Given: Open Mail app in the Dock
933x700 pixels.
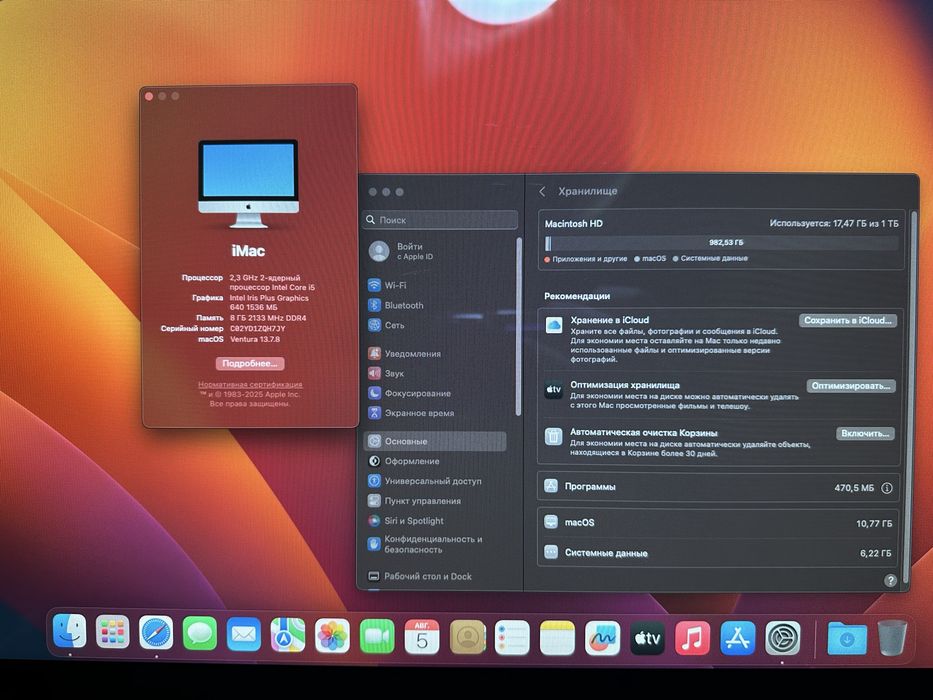Looking at the screenshot, I should [x=244, y=635].
